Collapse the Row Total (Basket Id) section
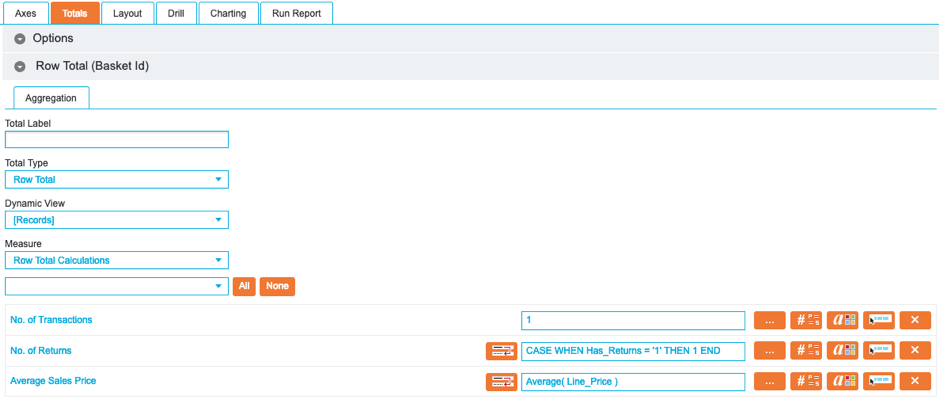939x400 pixels. [20, 66]
